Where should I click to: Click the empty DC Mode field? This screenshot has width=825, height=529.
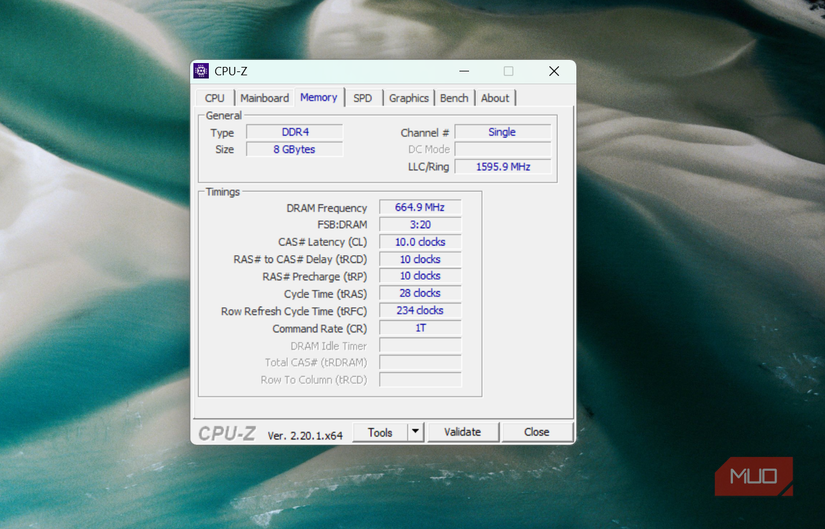(x=502, y=149)
